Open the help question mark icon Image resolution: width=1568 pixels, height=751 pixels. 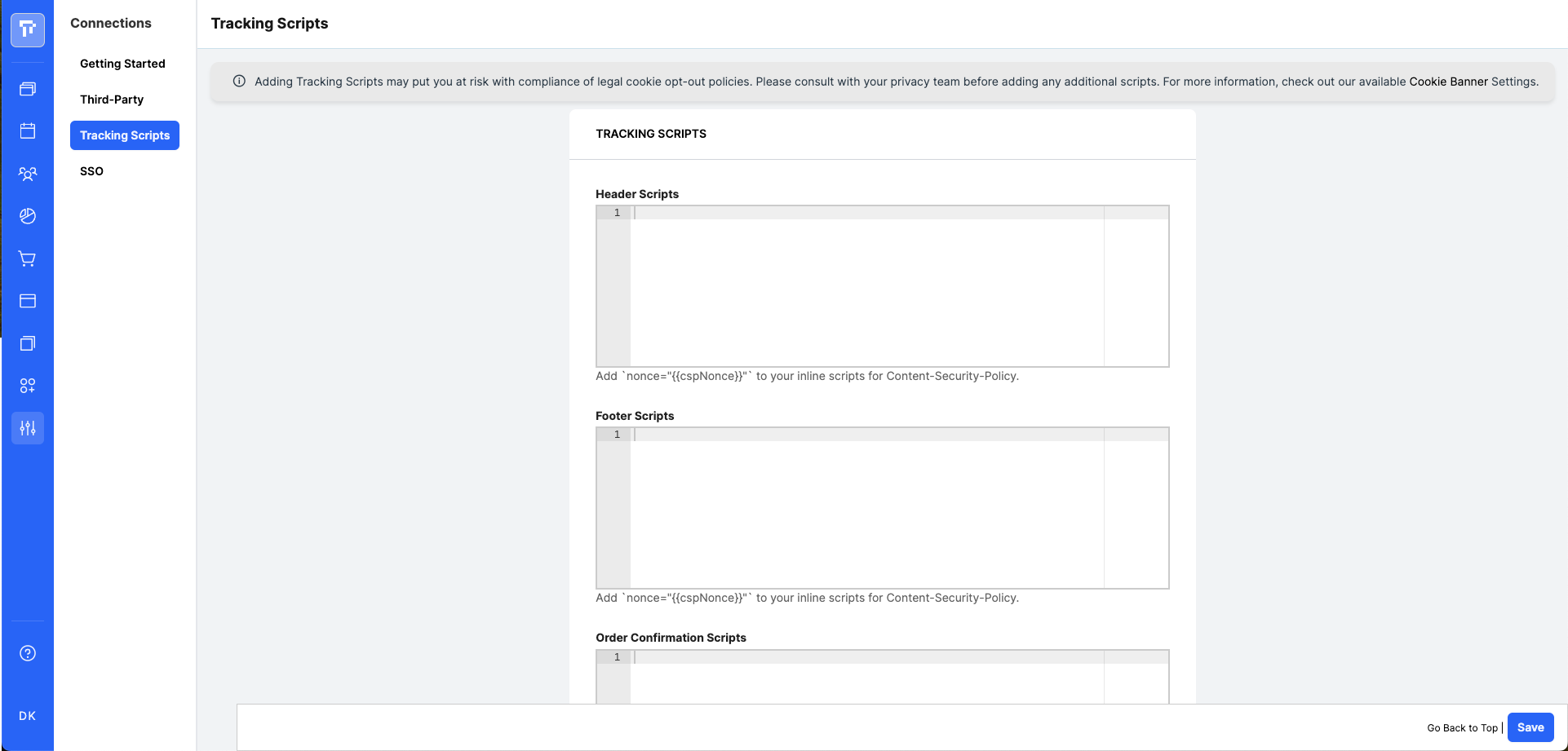(x=28, y=653)
